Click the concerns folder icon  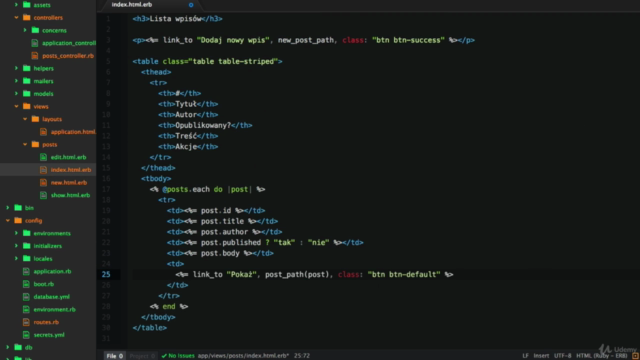pos(35,30)
